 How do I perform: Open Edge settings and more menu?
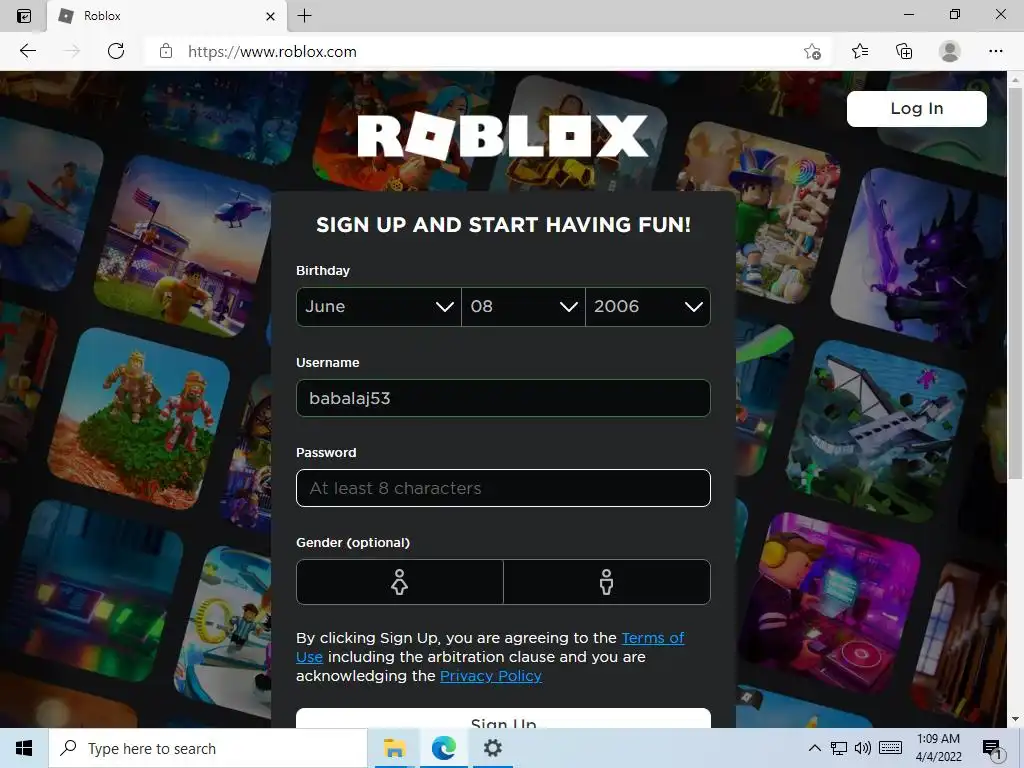[x=995, y=51]
